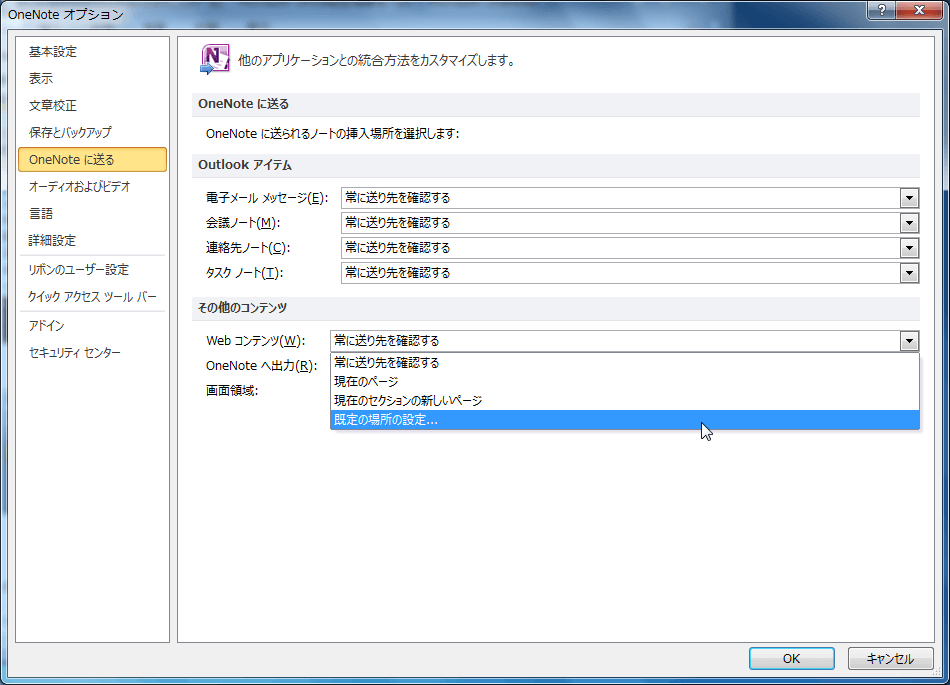Select クイック アクセス ツール バー category

point(92,297)
